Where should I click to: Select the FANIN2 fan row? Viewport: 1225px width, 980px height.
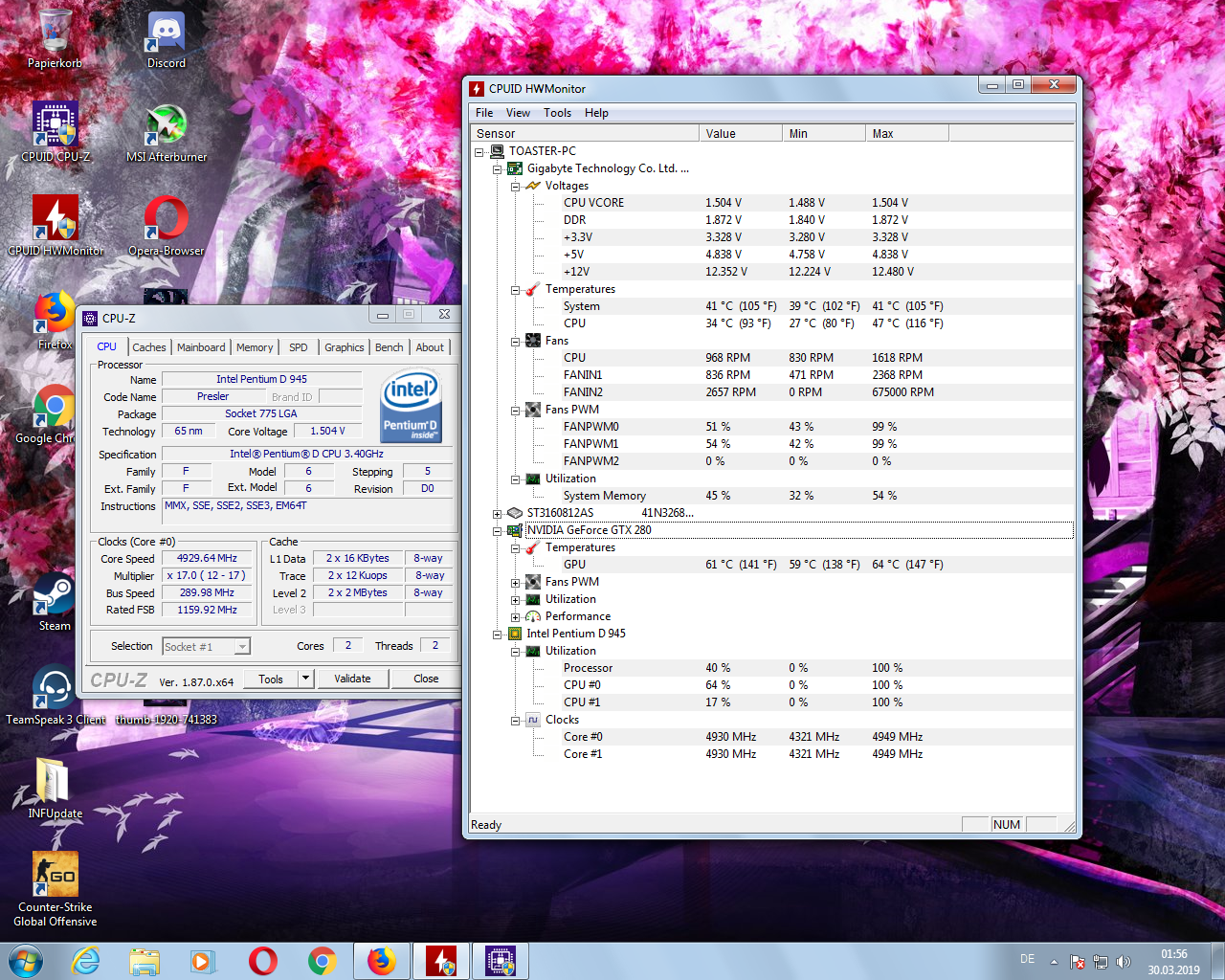click(x=771, y=392)
